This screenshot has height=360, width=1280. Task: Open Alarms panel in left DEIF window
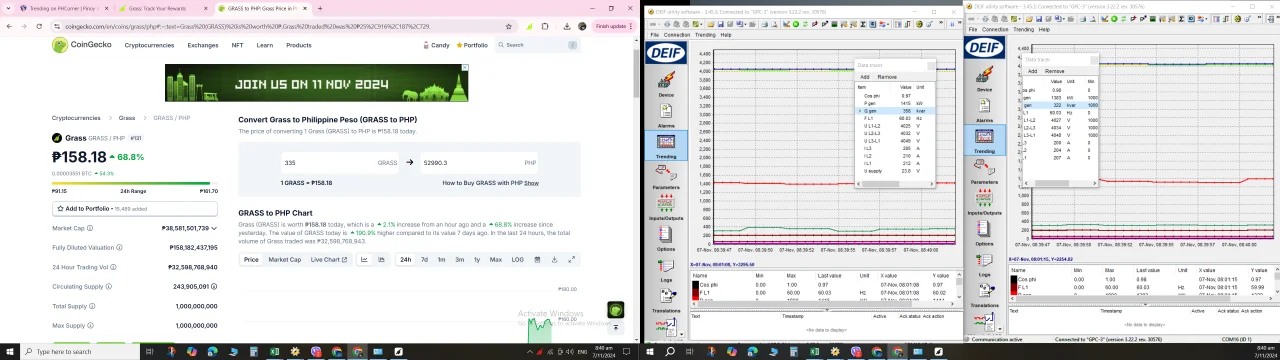coord(665,114)
